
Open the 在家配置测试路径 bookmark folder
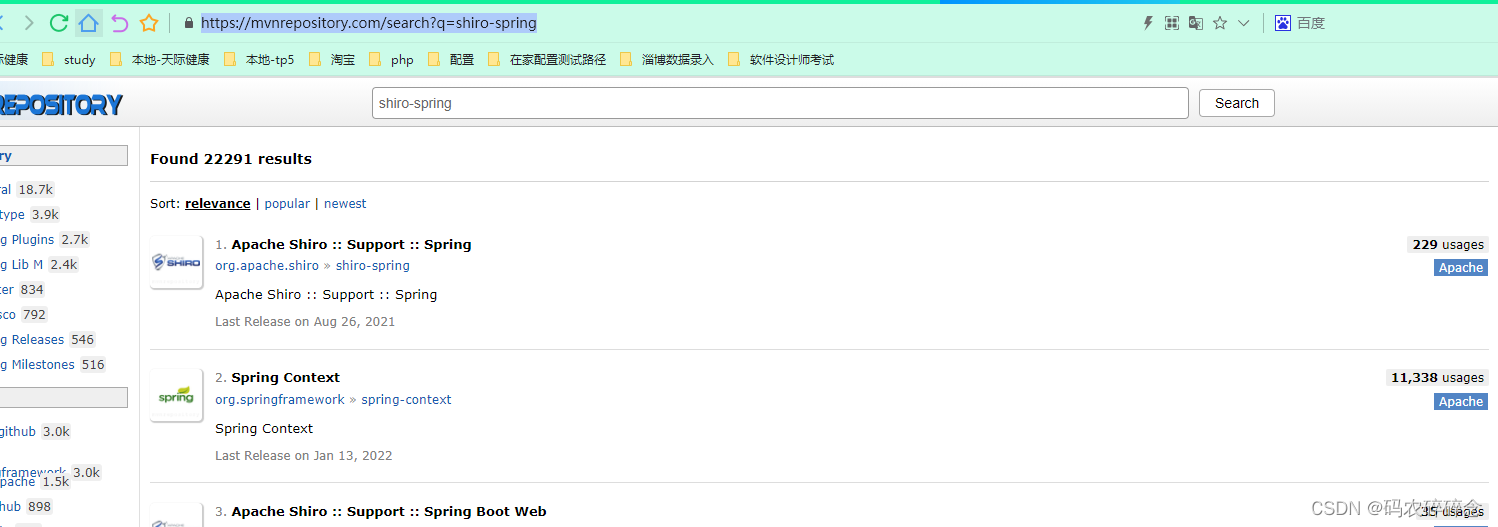(547, 59)
